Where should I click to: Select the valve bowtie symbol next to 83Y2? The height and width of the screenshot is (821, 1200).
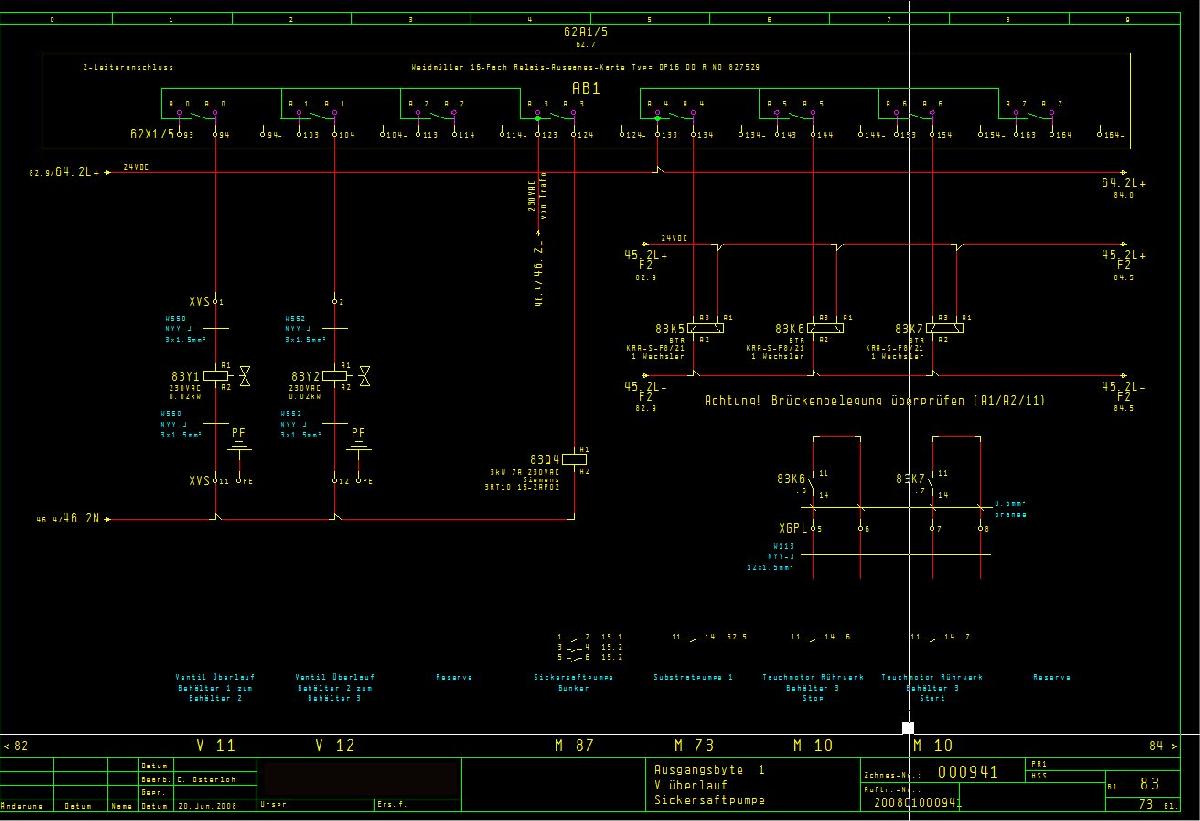coord(364,375)
